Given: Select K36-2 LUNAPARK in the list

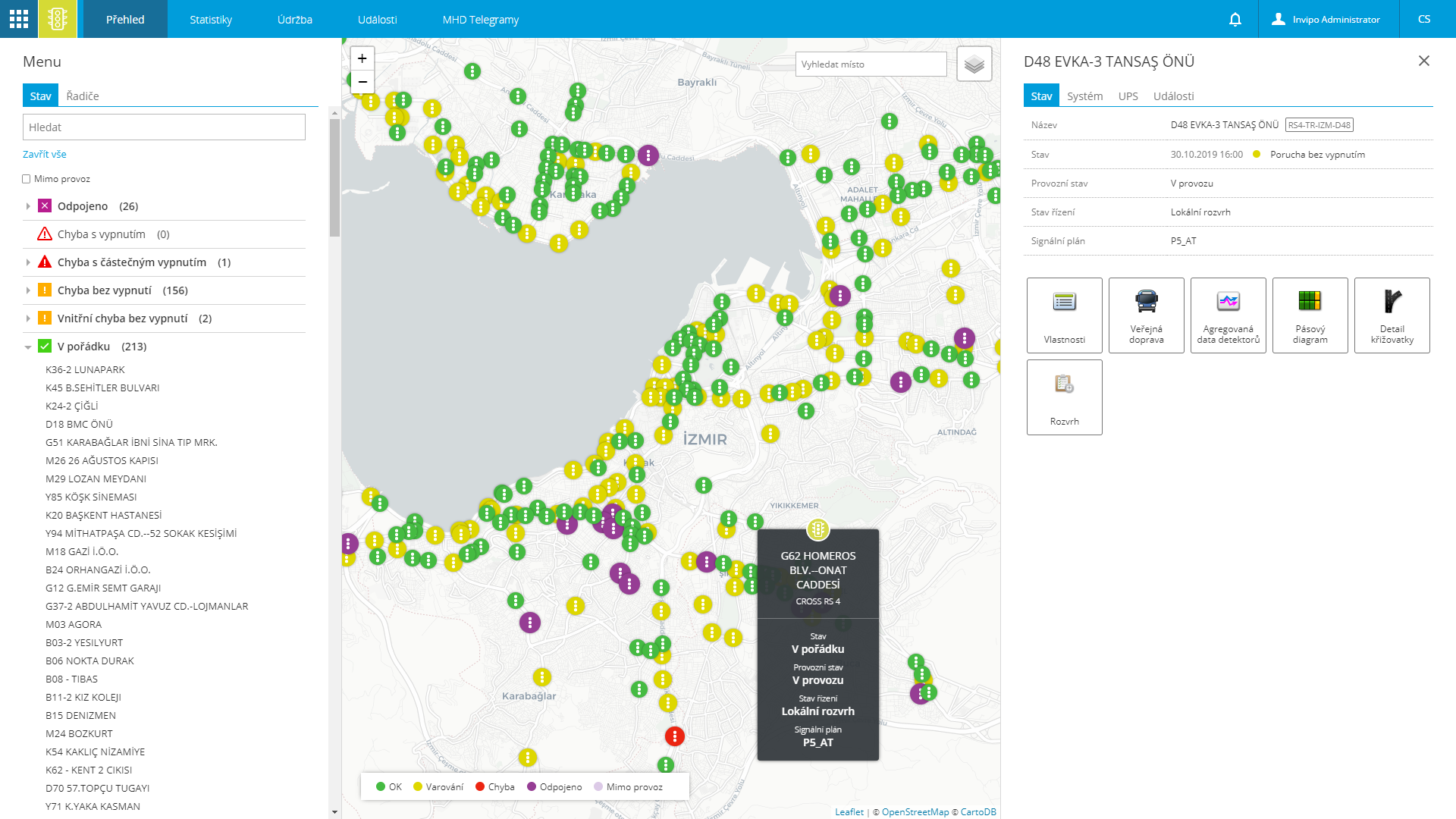Looking at the screenshot, I should (x=85, y=370).
